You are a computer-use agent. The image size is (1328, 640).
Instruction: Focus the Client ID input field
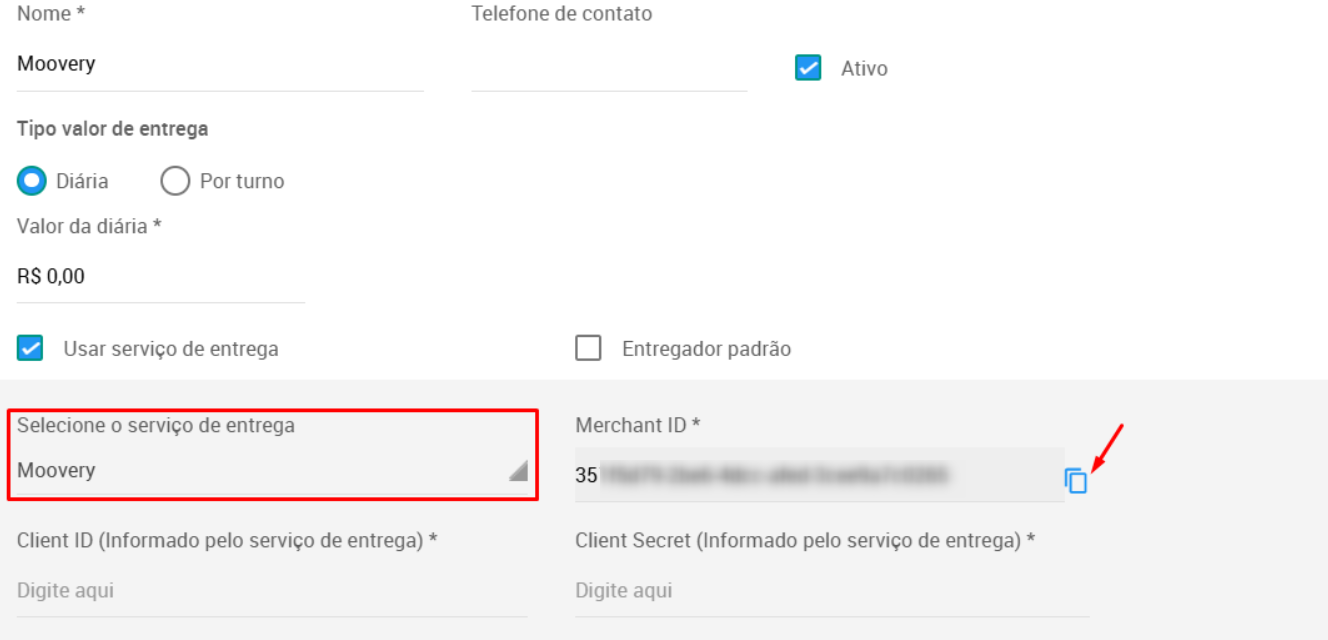(272, 591)
